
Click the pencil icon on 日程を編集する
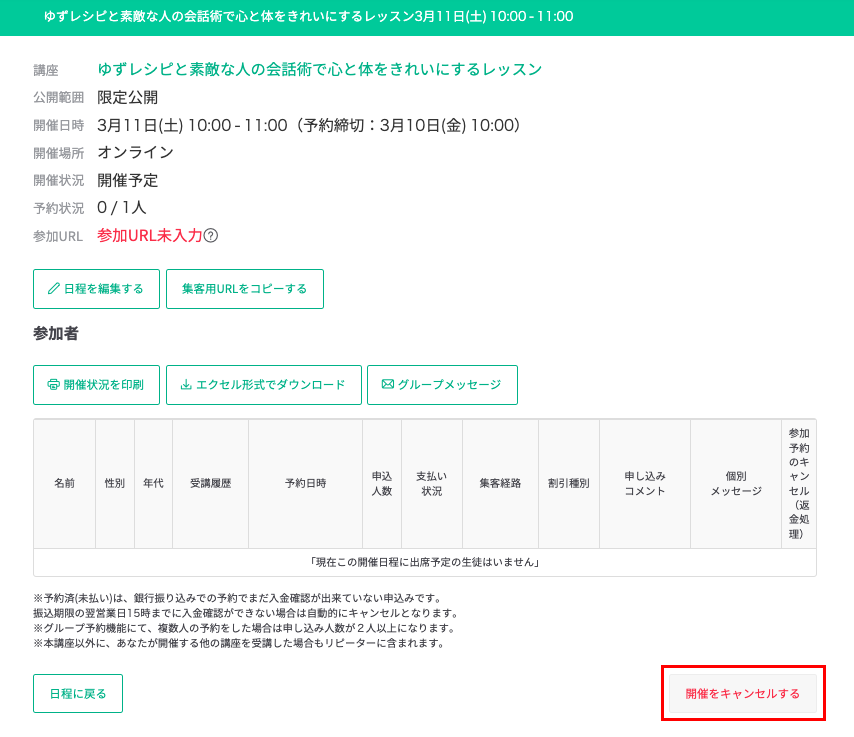[x=53, y=289]
